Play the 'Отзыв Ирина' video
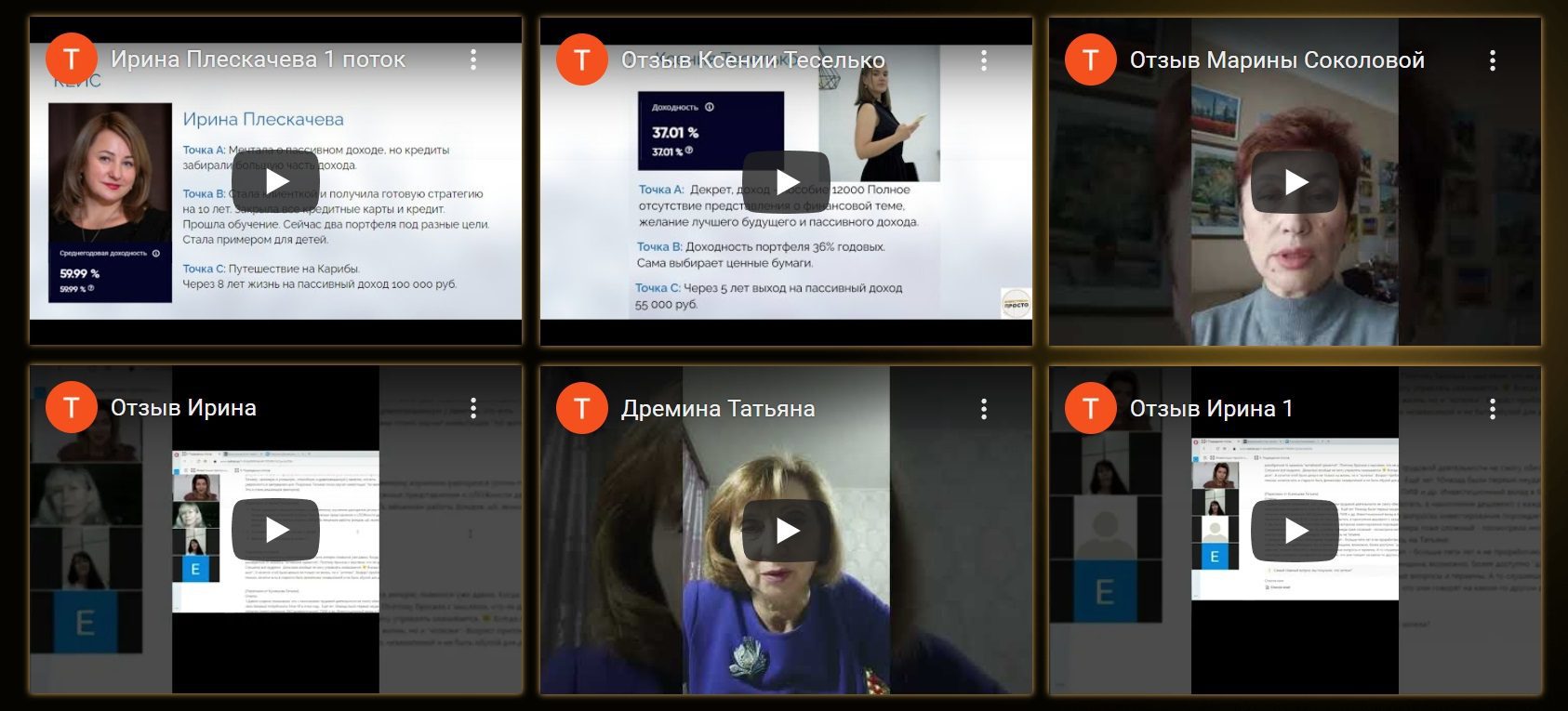The image size is (1568, 711). [275, 530]
